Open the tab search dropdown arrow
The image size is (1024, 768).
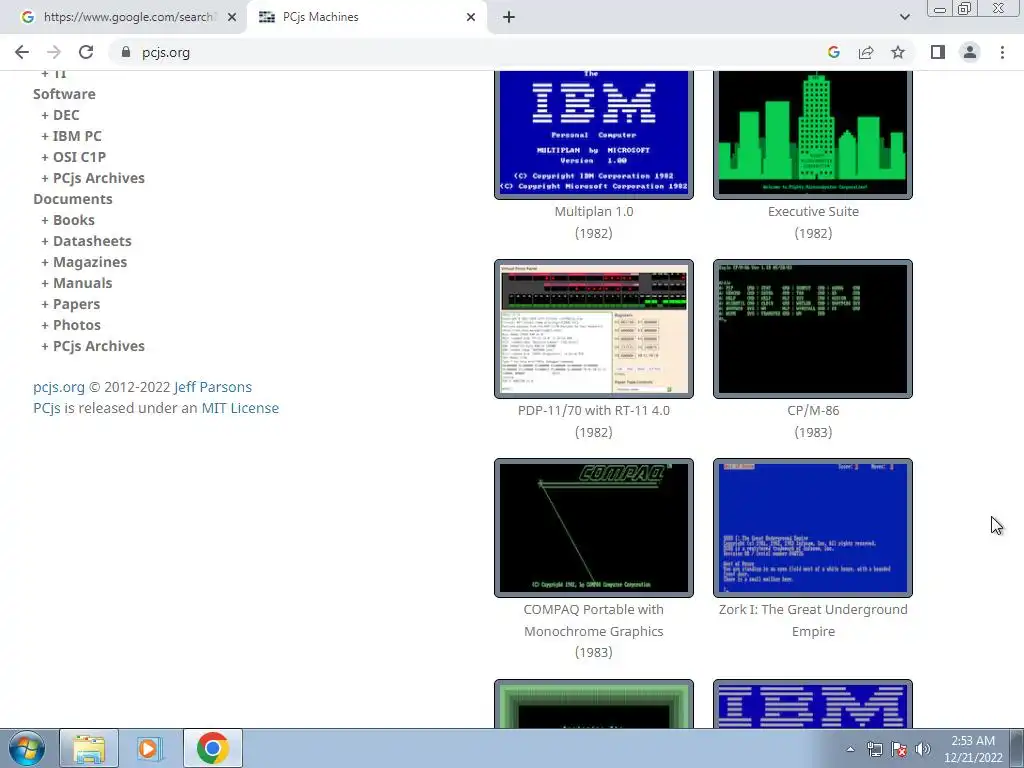click(904, 17)
